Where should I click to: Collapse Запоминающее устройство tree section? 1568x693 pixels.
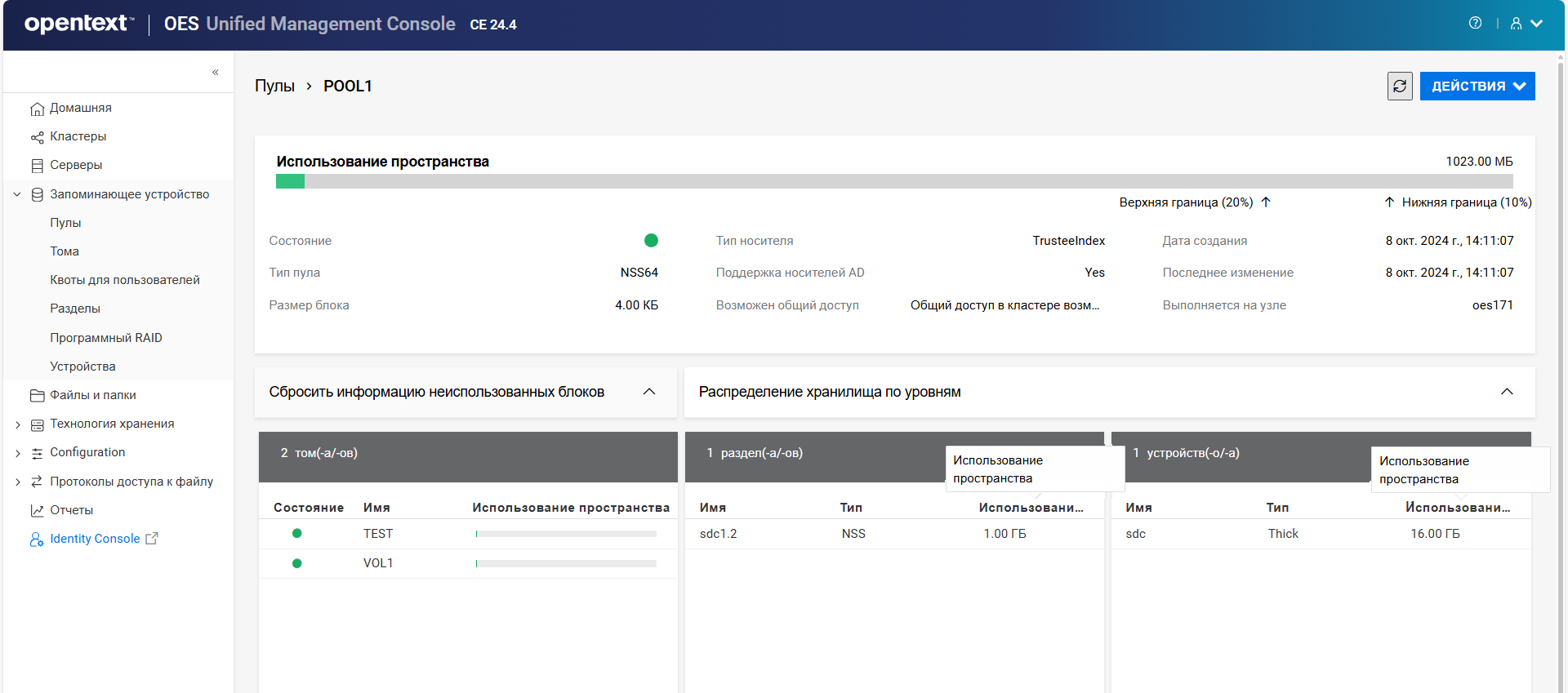click(x=17, y=194)
